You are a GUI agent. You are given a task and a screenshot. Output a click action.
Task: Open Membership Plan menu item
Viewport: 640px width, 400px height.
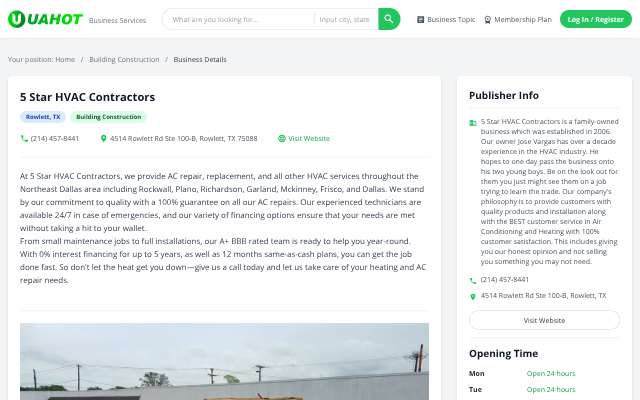[518, 20]
